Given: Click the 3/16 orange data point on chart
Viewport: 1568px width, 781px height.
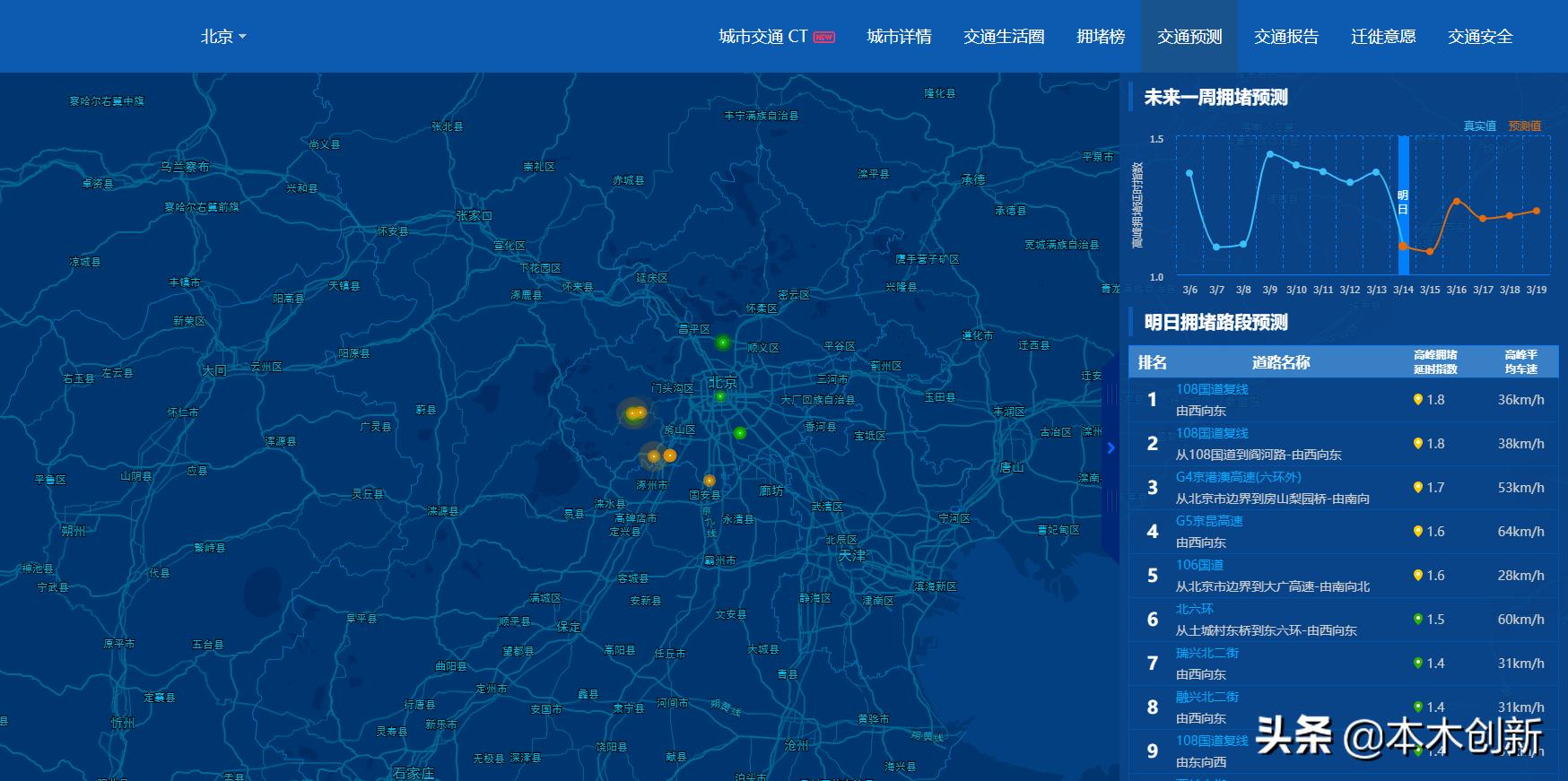Looking at the screenshot, I should 1457,202.
